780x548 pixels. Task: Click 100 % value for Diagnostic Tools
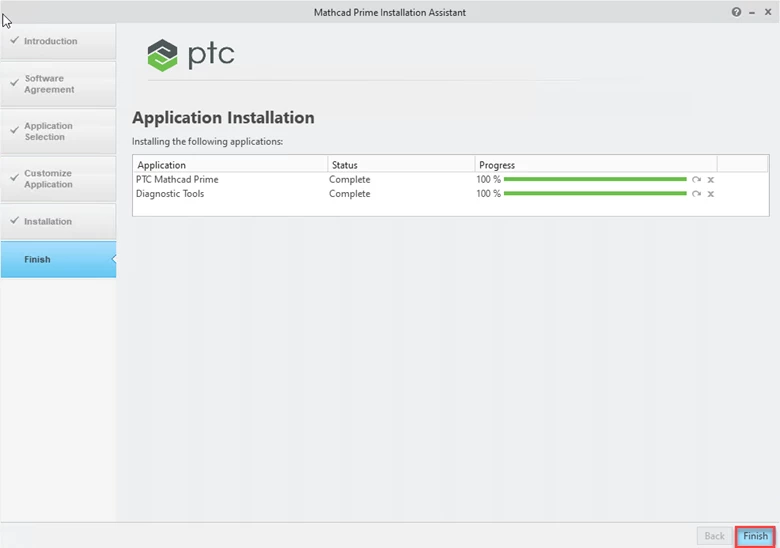click(x=488, y=193)
